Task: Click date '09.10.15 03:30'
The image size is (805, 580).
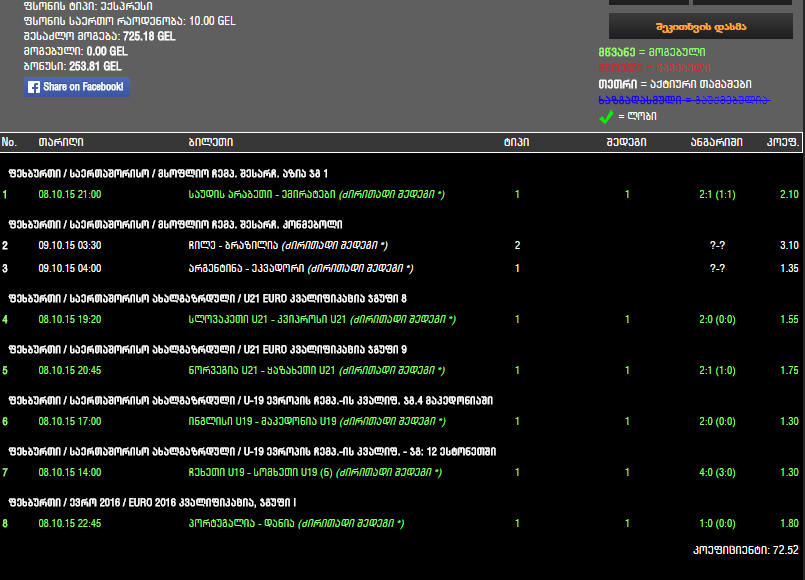Action: pyautogui.click(x=70, y=245)
